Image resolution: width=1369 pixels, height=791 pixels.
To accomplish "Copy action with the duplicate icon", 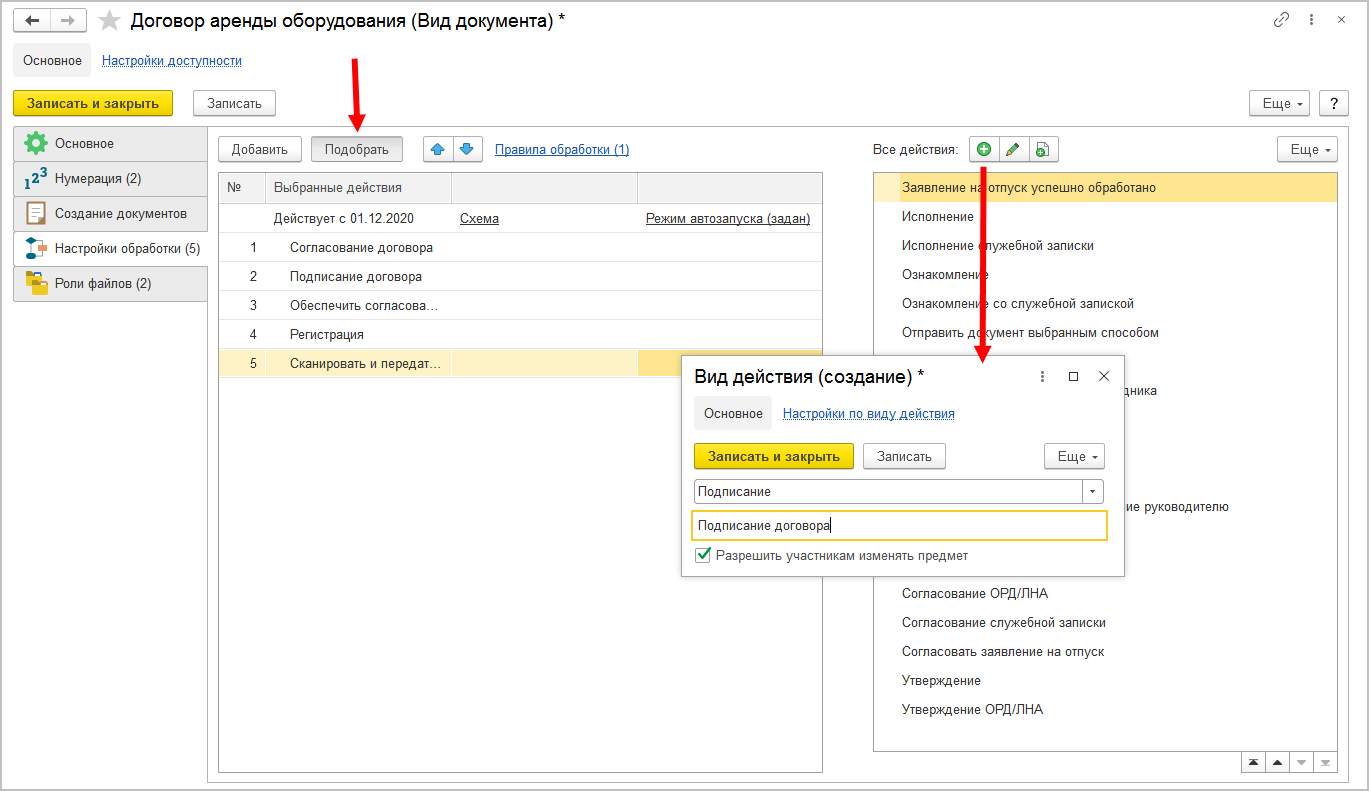I will 1042,149.
